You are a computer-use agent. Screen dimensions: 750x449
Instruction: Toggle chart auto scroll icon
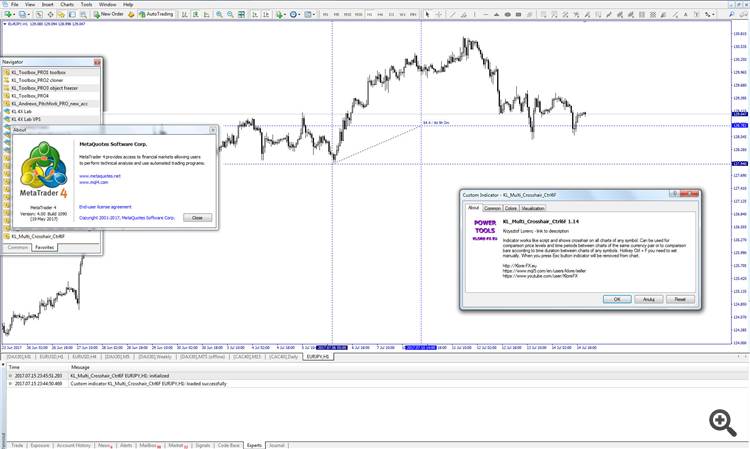(255, 14)
